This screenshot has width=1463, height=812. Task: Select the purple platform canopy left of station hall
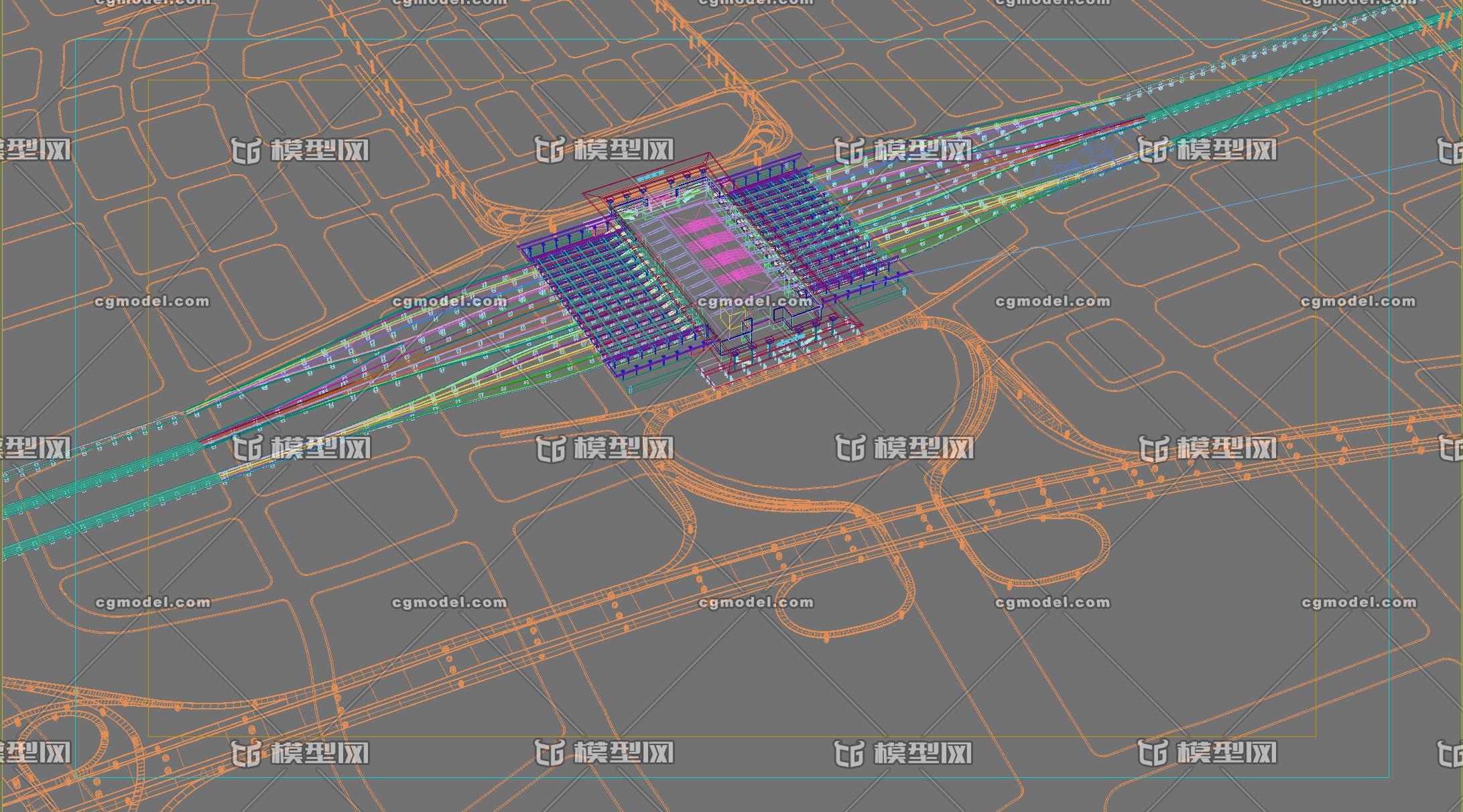coord(613,301)
